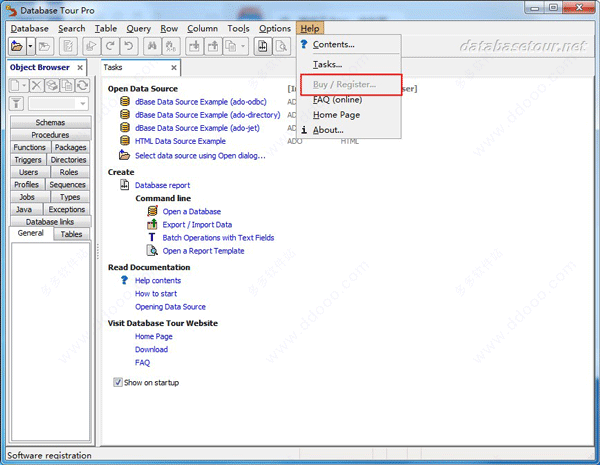Click the Report preview magnifier toolbar icon
This screenshot has width=600, height=465.
tap(282, 46)
